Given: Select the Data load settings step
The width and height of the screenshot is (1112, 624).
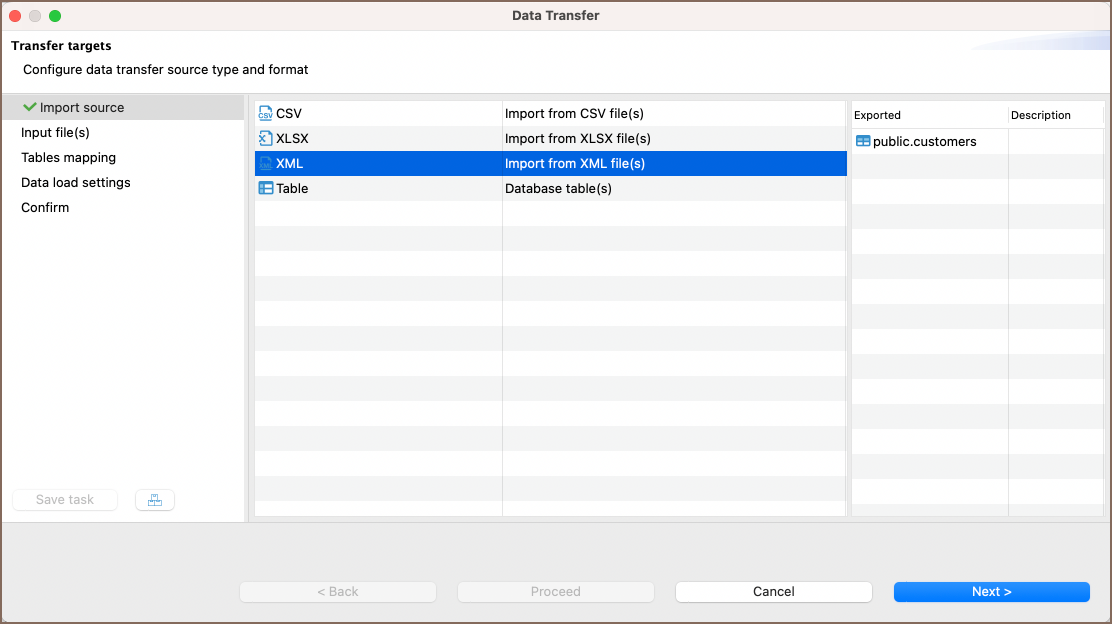Looking at the screenshot, I should tap(75, 183).
